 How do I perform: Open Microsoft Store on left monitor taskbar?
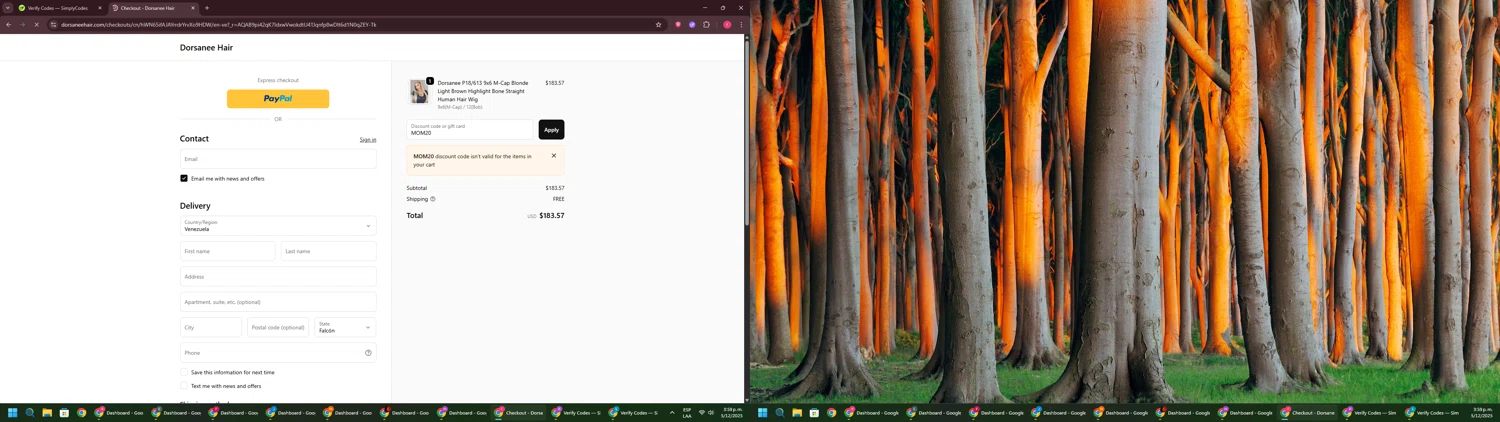(64, 412)
